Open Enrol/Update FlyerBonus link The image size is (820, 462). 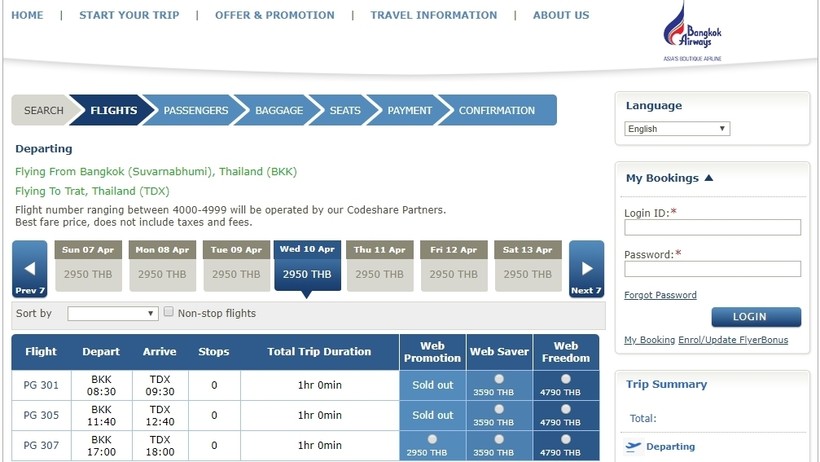[x=734, y=340]
